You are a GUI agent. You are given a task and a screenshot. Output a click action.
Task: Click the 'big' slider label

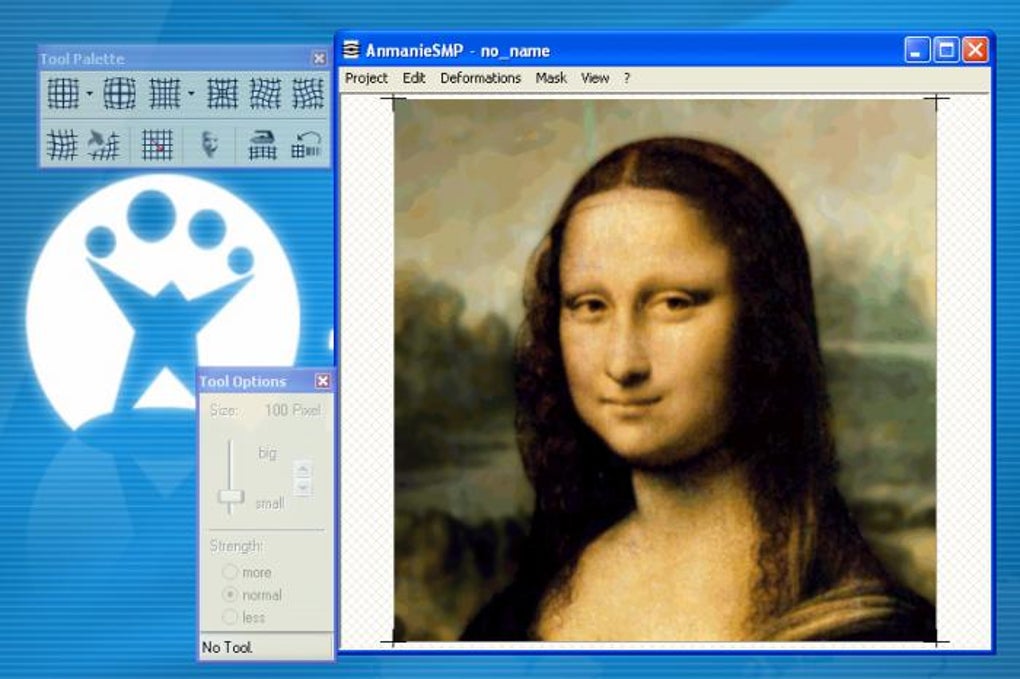(x=267, y=453)
